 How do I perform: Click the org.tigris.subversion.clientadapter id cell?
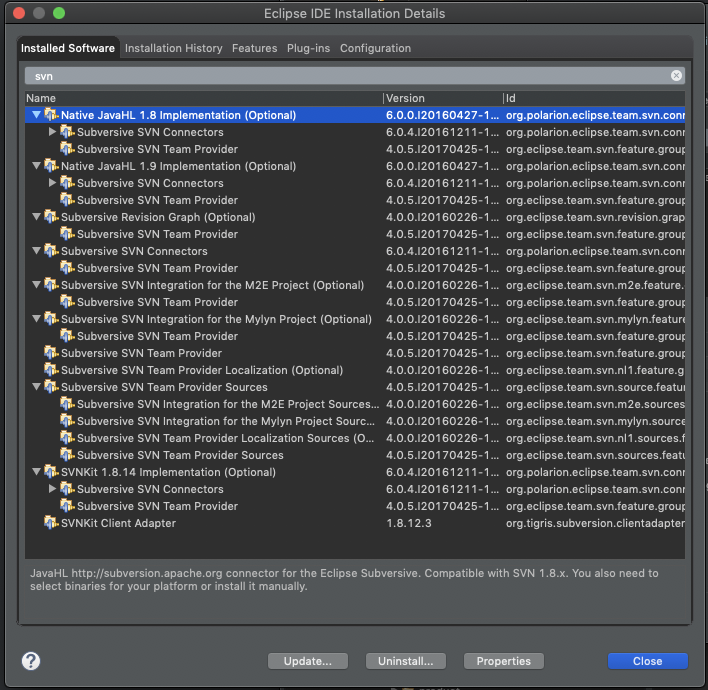[595, 523]
